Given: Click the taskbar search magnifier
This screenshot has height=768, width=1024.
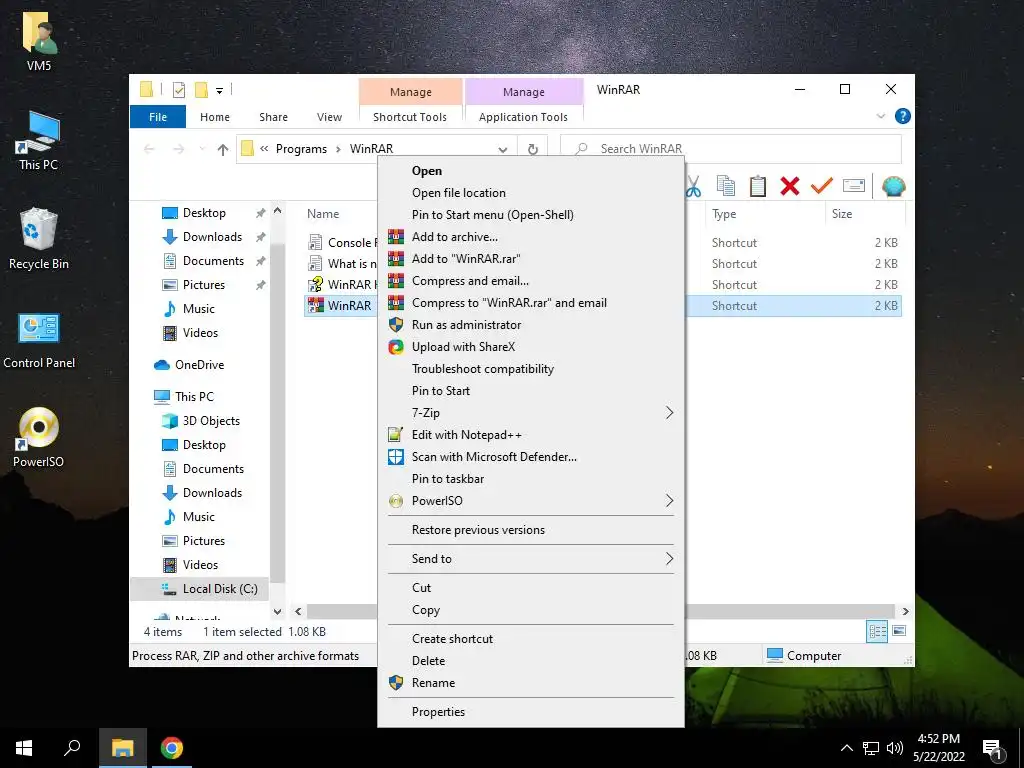Looking at the screenshot, I should pos(72,748).
